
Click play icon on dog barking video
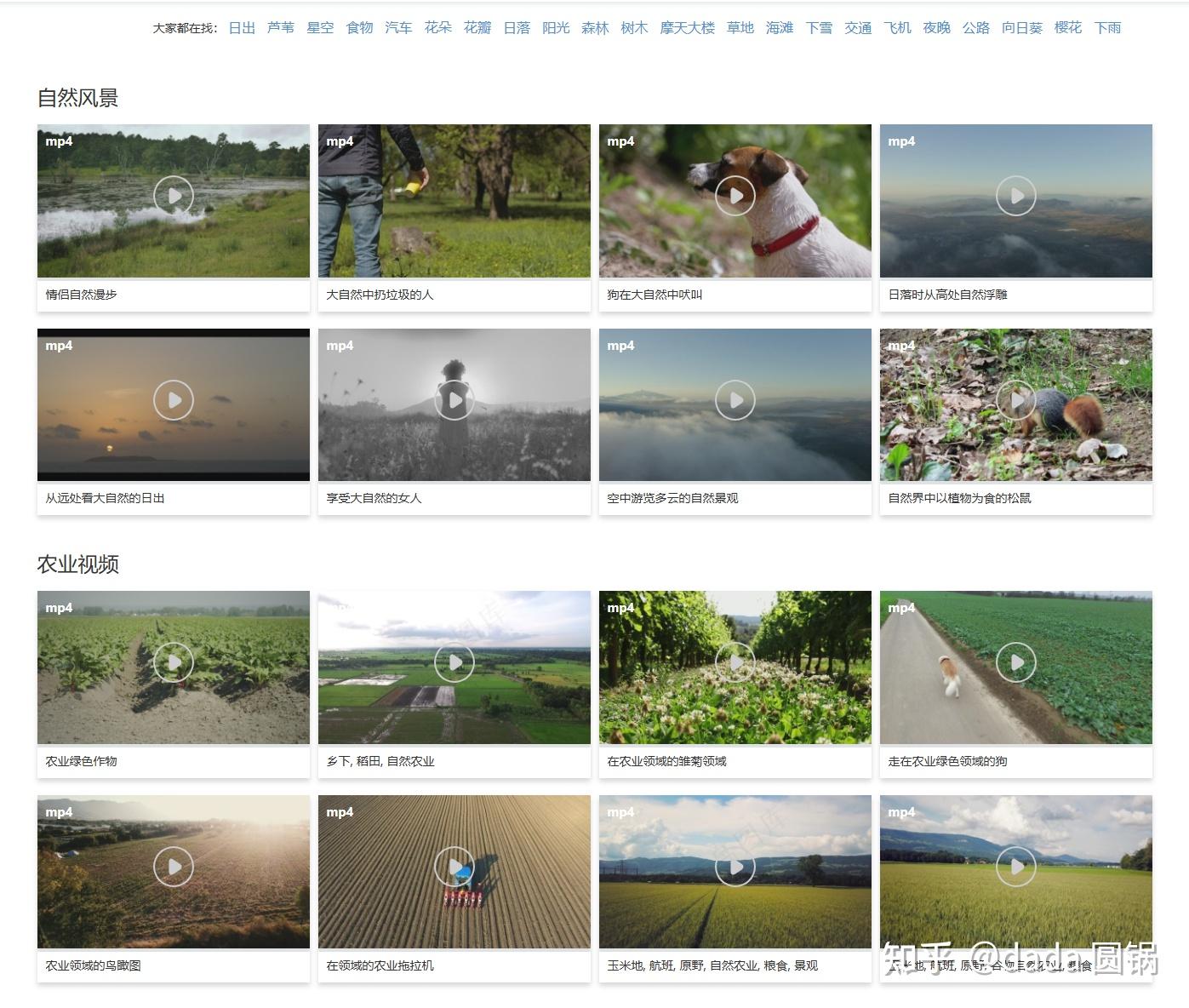click(735, 196)
